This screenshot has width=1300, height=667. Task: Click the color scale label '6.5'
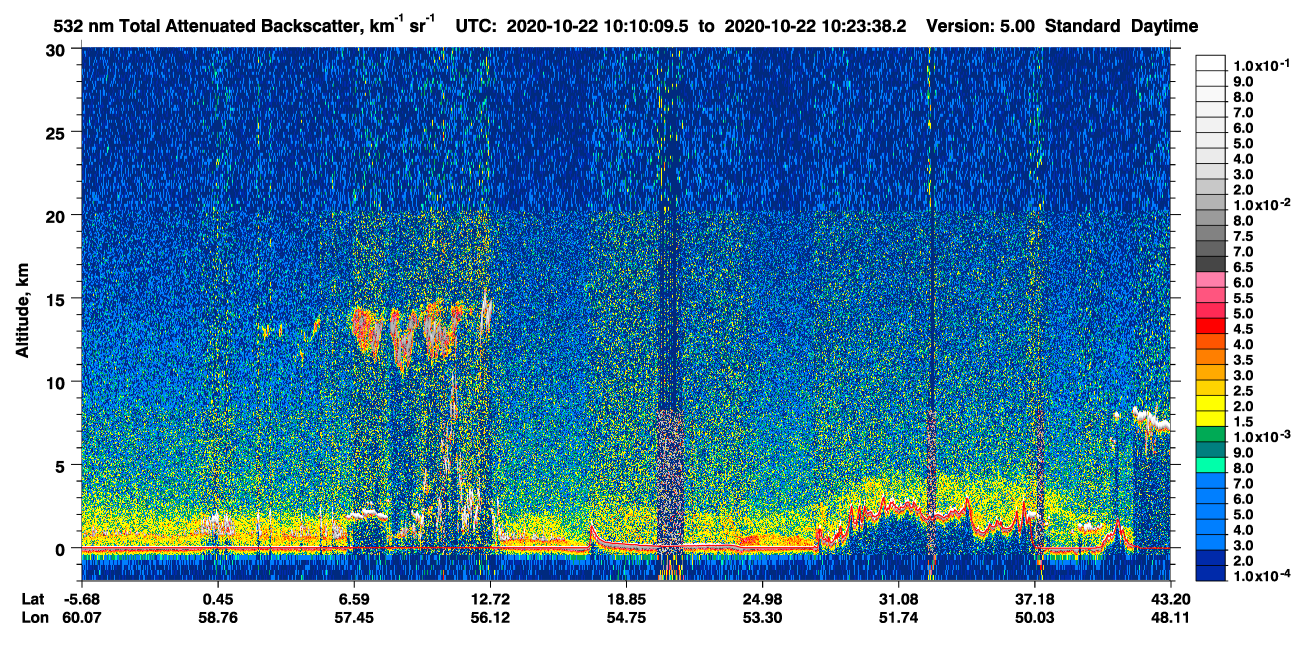click(1245, 266)
